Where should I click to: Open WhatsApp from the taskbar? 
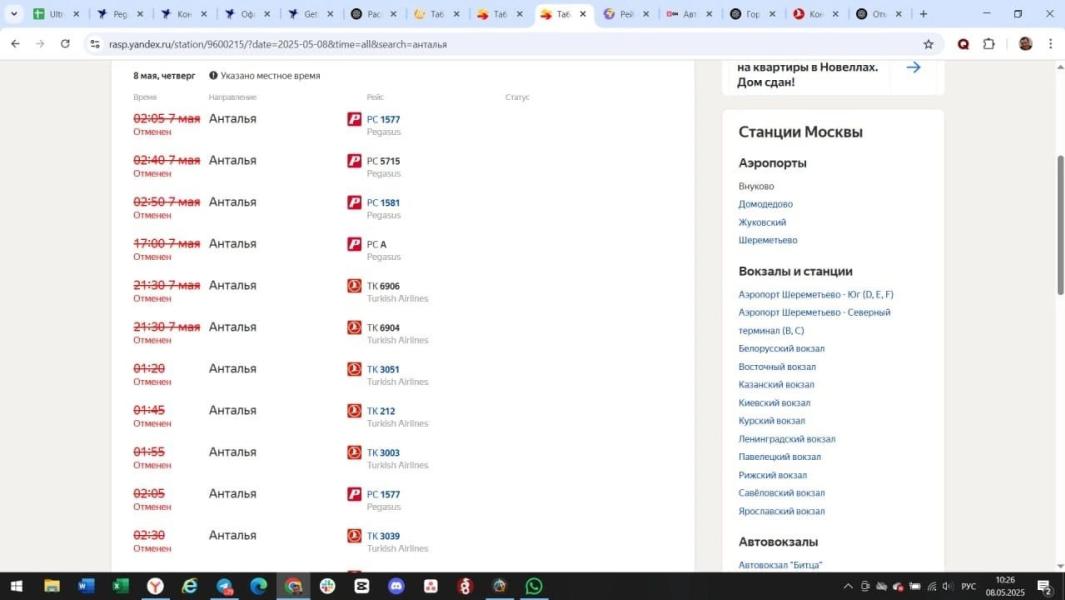point(534,586)
